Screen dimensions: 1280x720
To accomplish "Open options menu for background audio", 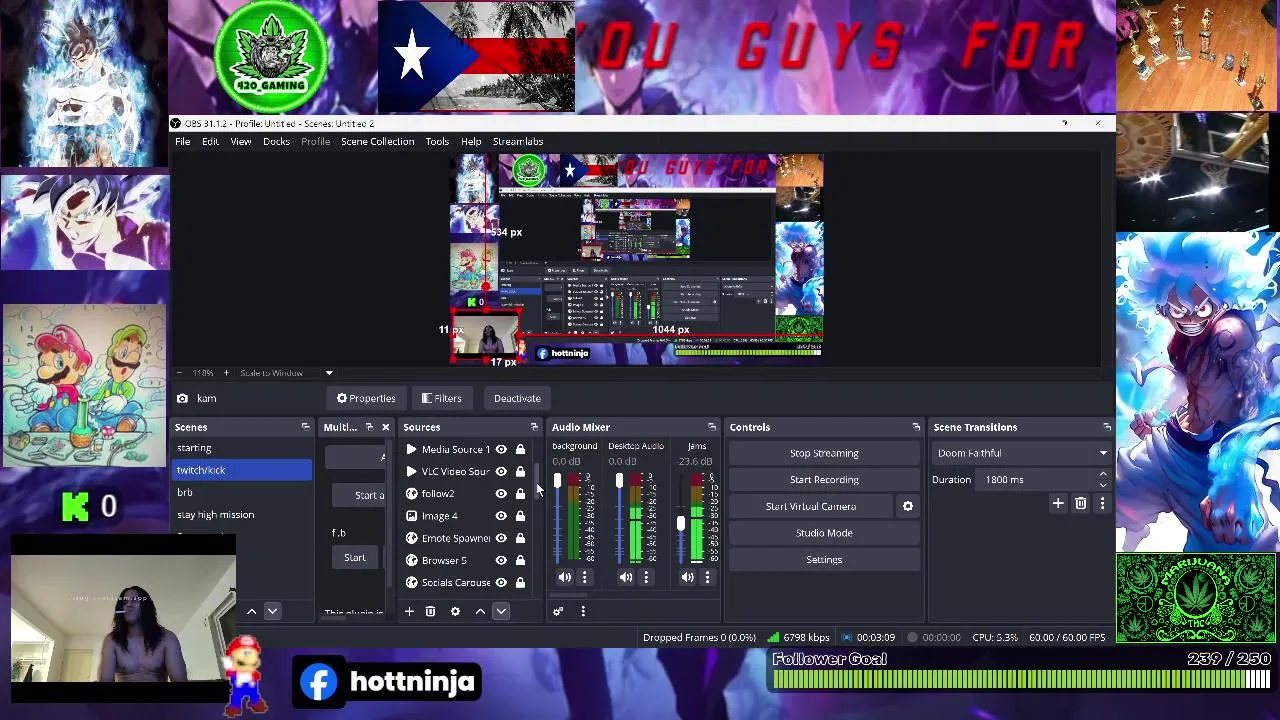I will (x=585, y=577).
